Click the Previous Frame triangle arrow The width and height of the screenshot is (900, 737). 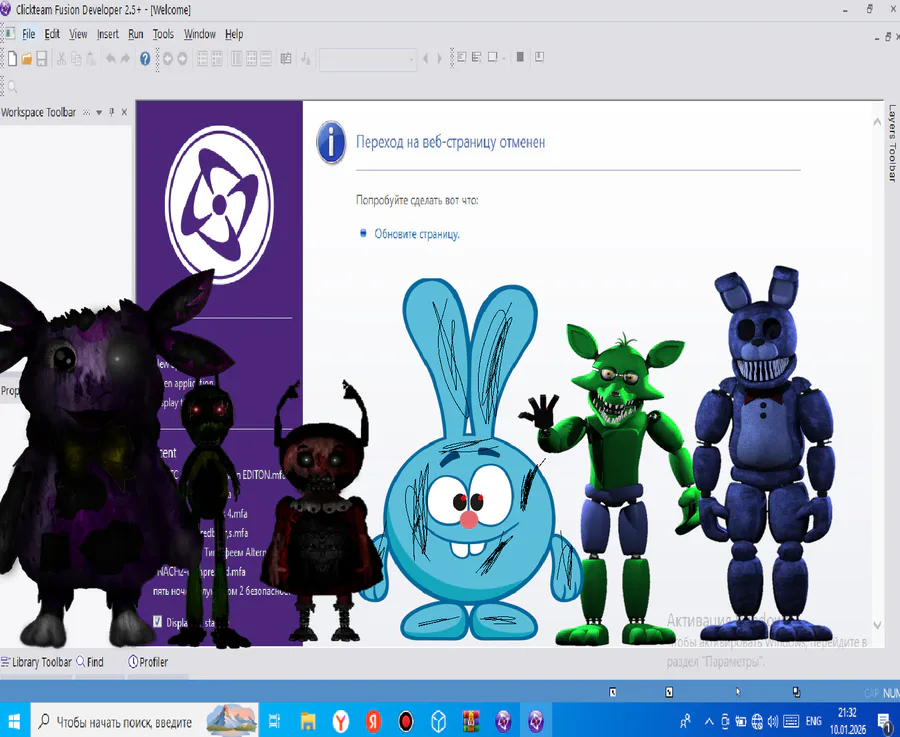pyautogui.click(x=425, y=59)
